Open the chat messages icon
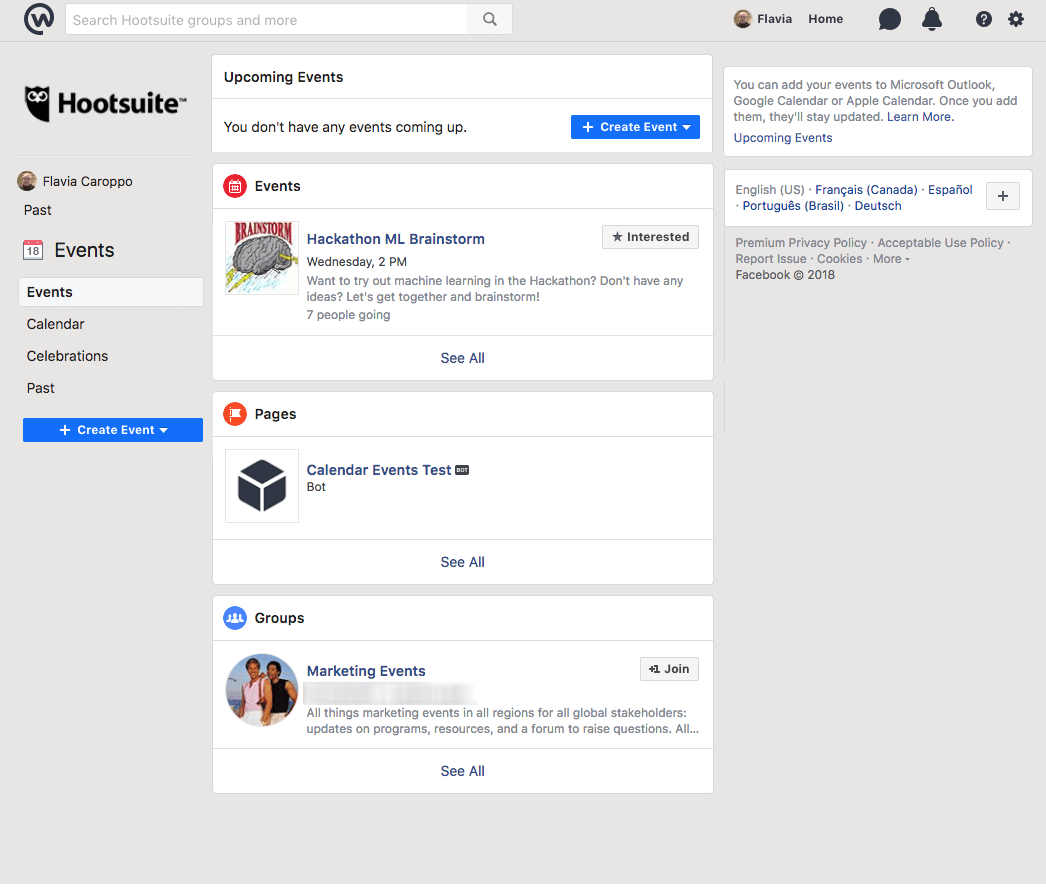This screenshot has width=1046, height=888. pos(889,19)
